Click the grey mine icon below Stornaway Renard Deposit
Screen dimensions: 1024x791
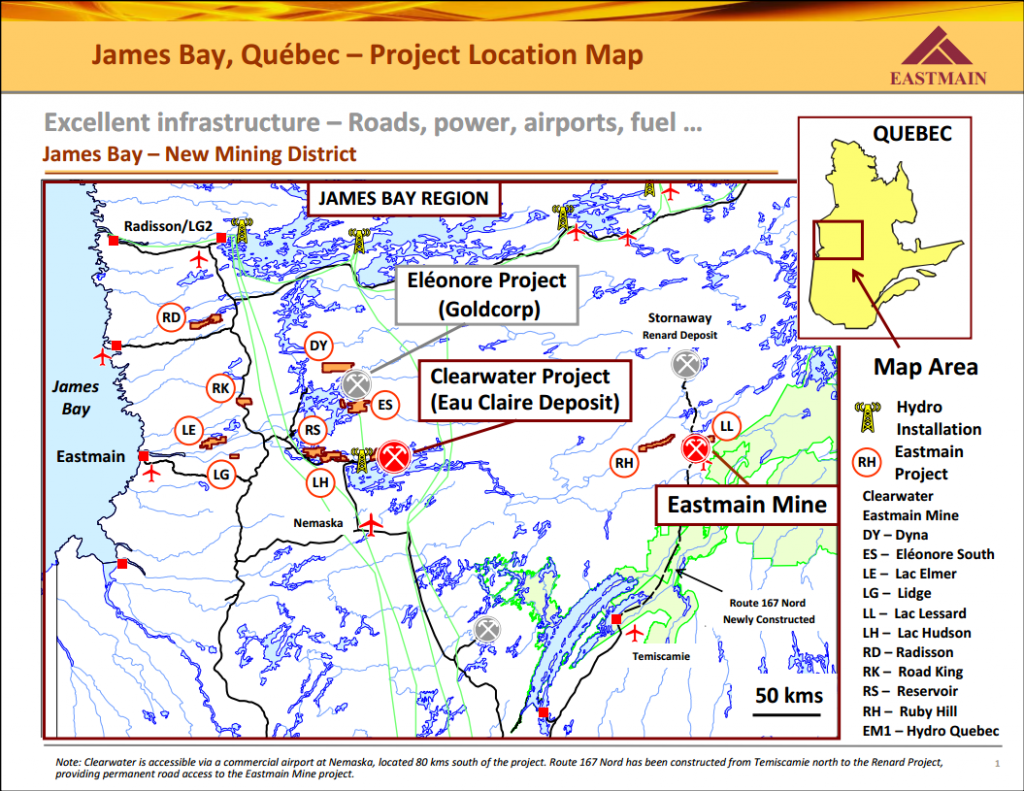pos(687,364)
